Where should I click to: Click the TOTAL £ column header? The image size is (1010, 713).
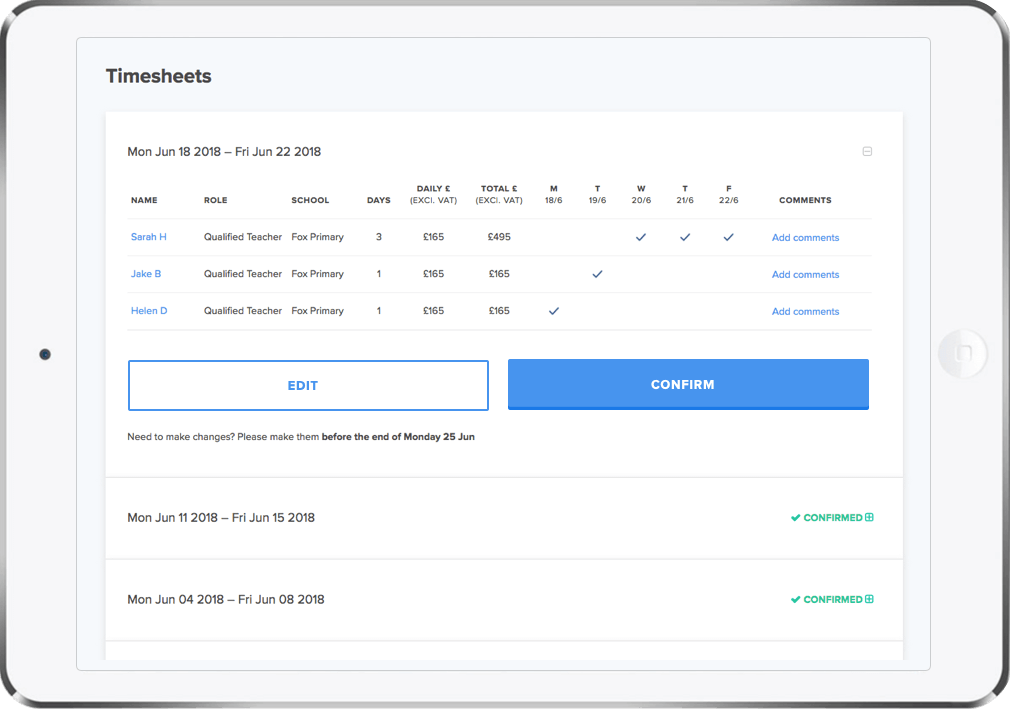coord(499,195)
